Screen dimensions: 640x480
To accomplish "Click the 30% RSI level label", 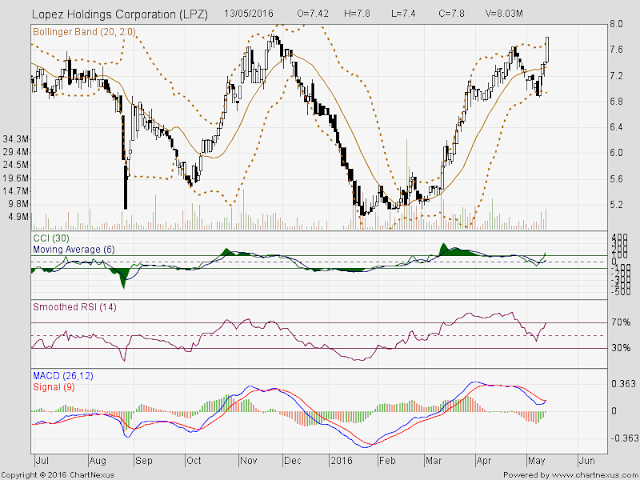I will click(x=621, y=348).
